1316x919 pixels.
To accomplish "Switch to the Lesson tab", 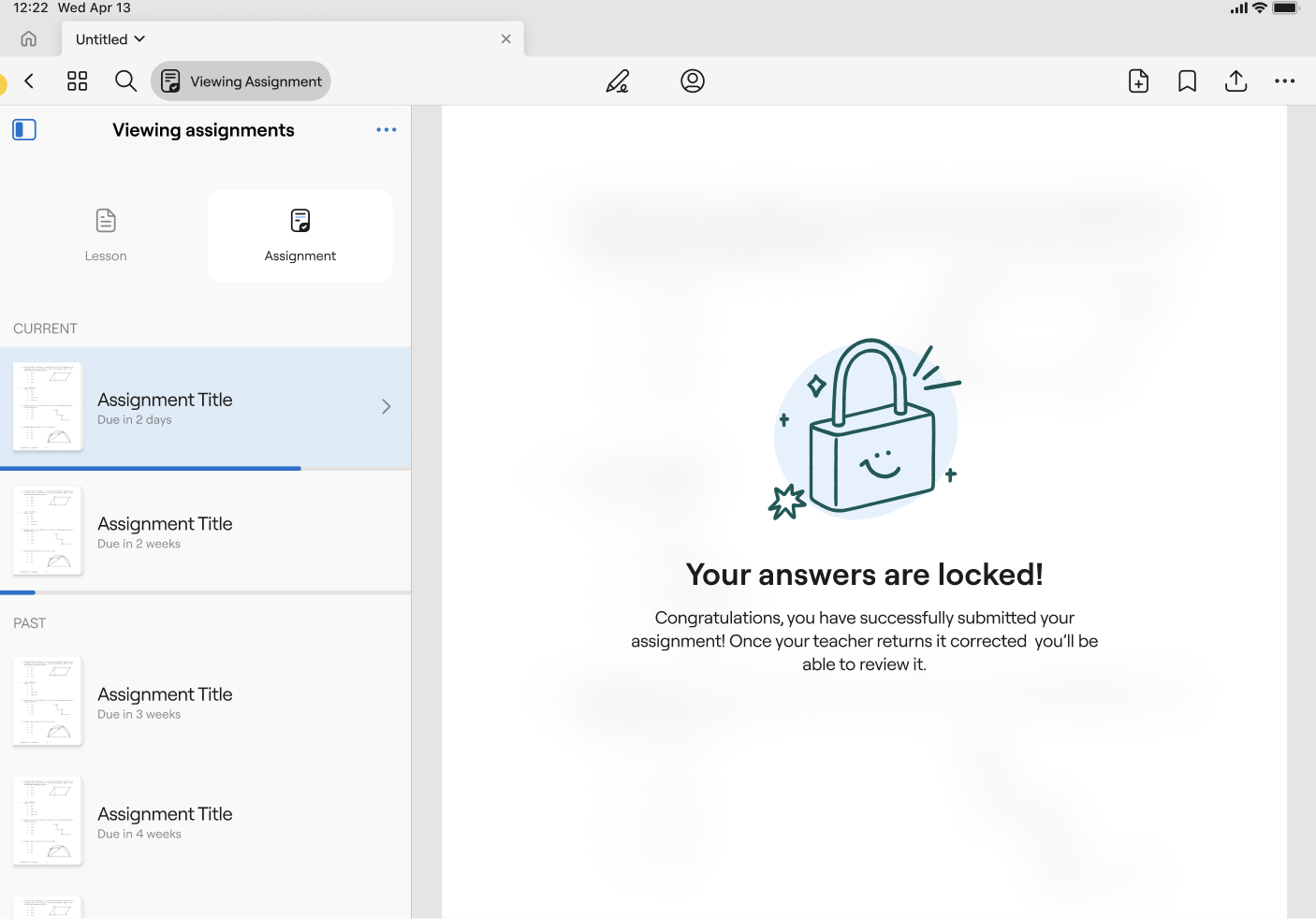I will pyautogui.click(x=106, y=236).
